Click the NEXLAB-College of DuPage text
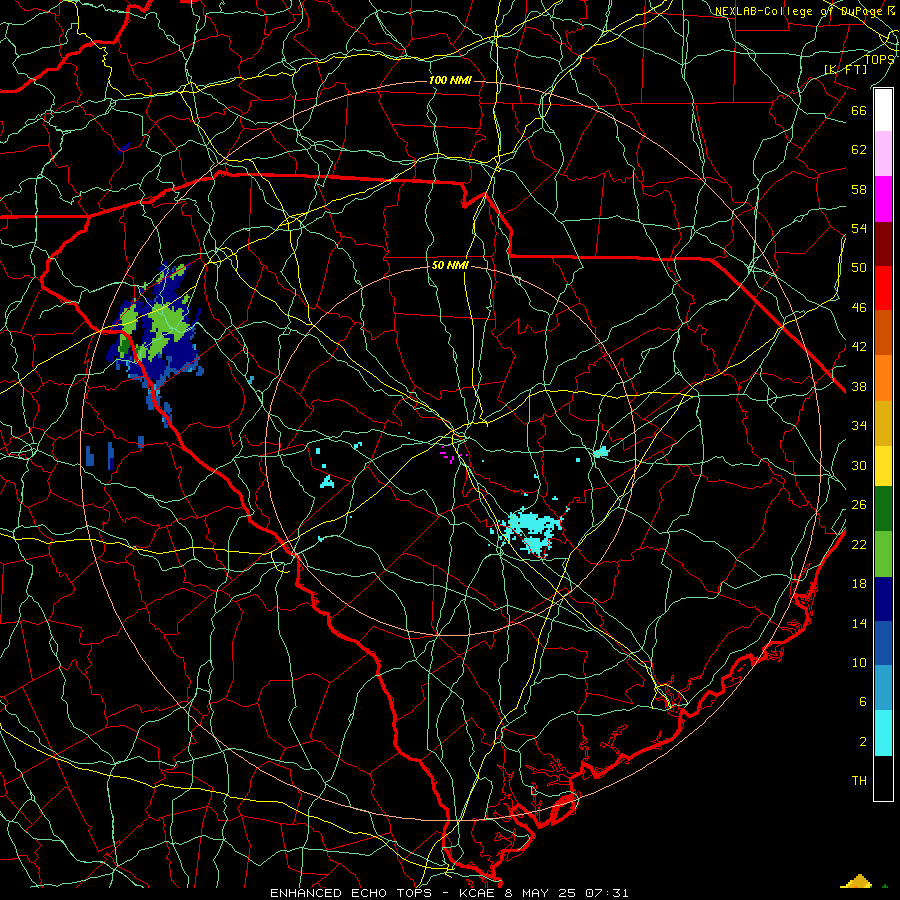This screenshot has height=900, width=900. point(800,11)
